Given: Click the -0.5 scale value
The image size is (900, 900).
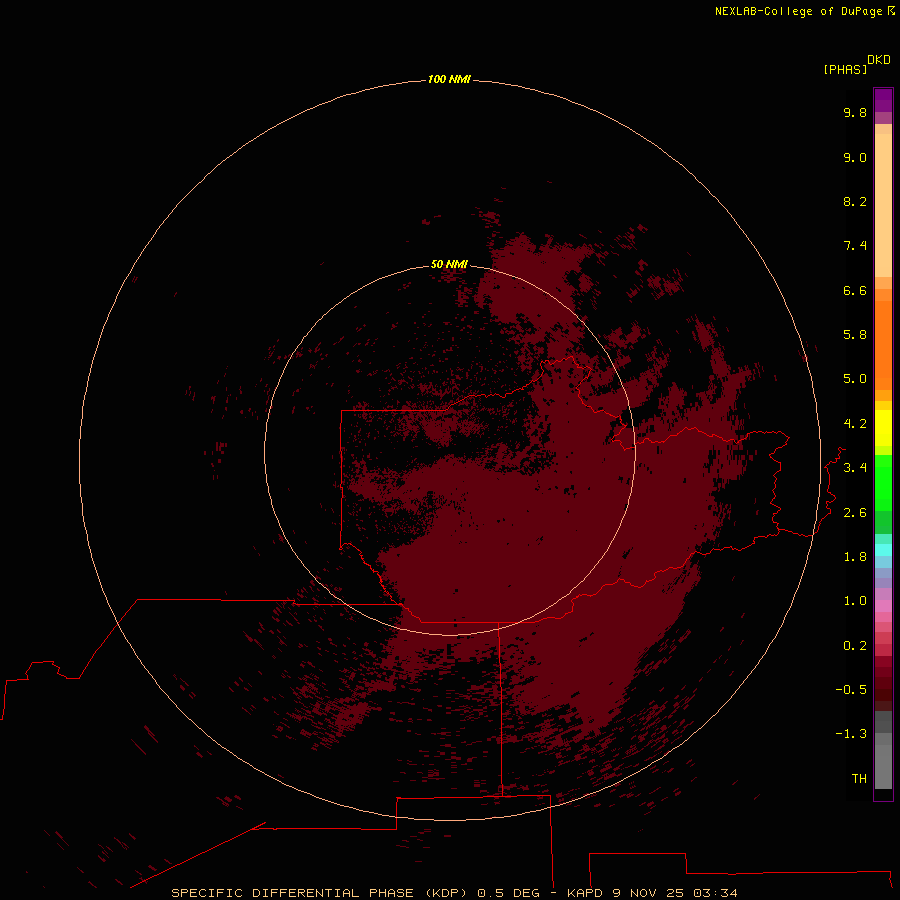Looking at the screenshot, I should click(x=851, y=690).
